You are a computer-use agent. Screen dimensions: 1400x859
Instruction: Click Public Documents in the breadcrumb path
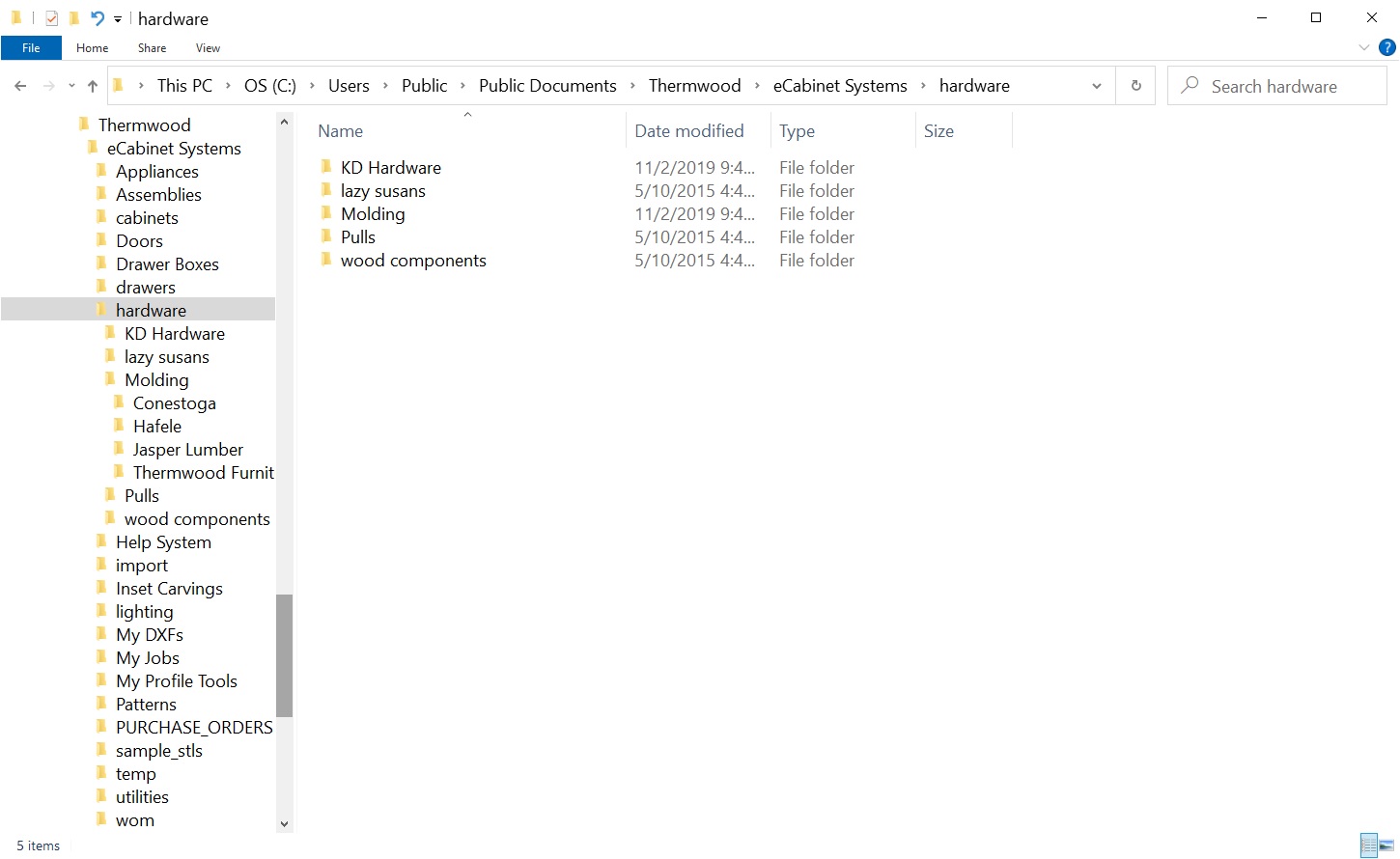[x=546, y=86]
